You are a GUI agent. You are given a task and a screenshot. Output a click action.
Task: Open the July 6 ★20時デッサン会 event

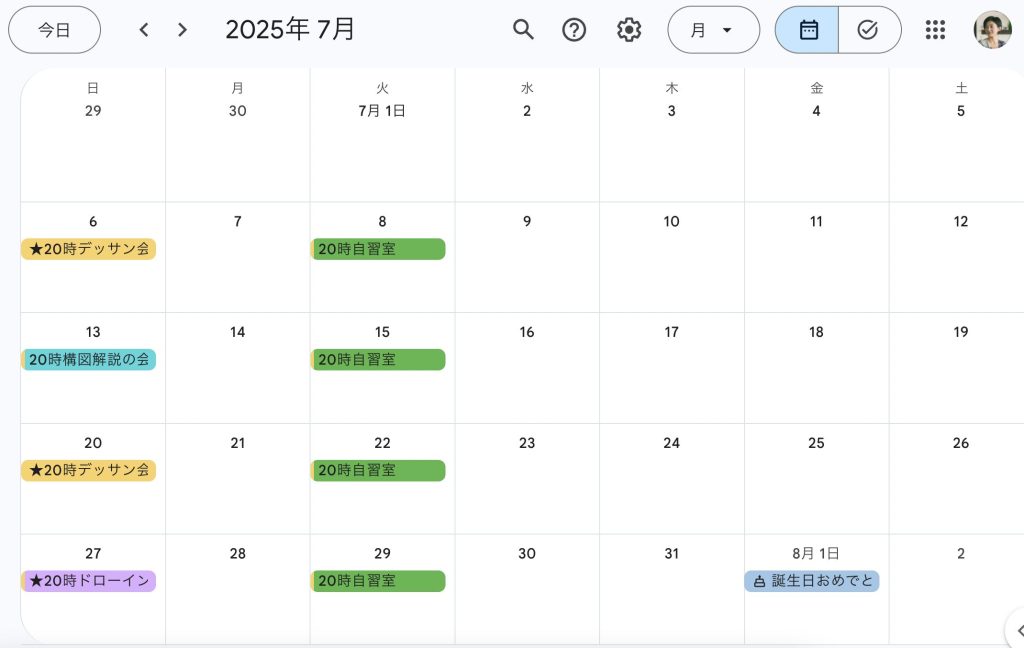click(x=89, y=249)
